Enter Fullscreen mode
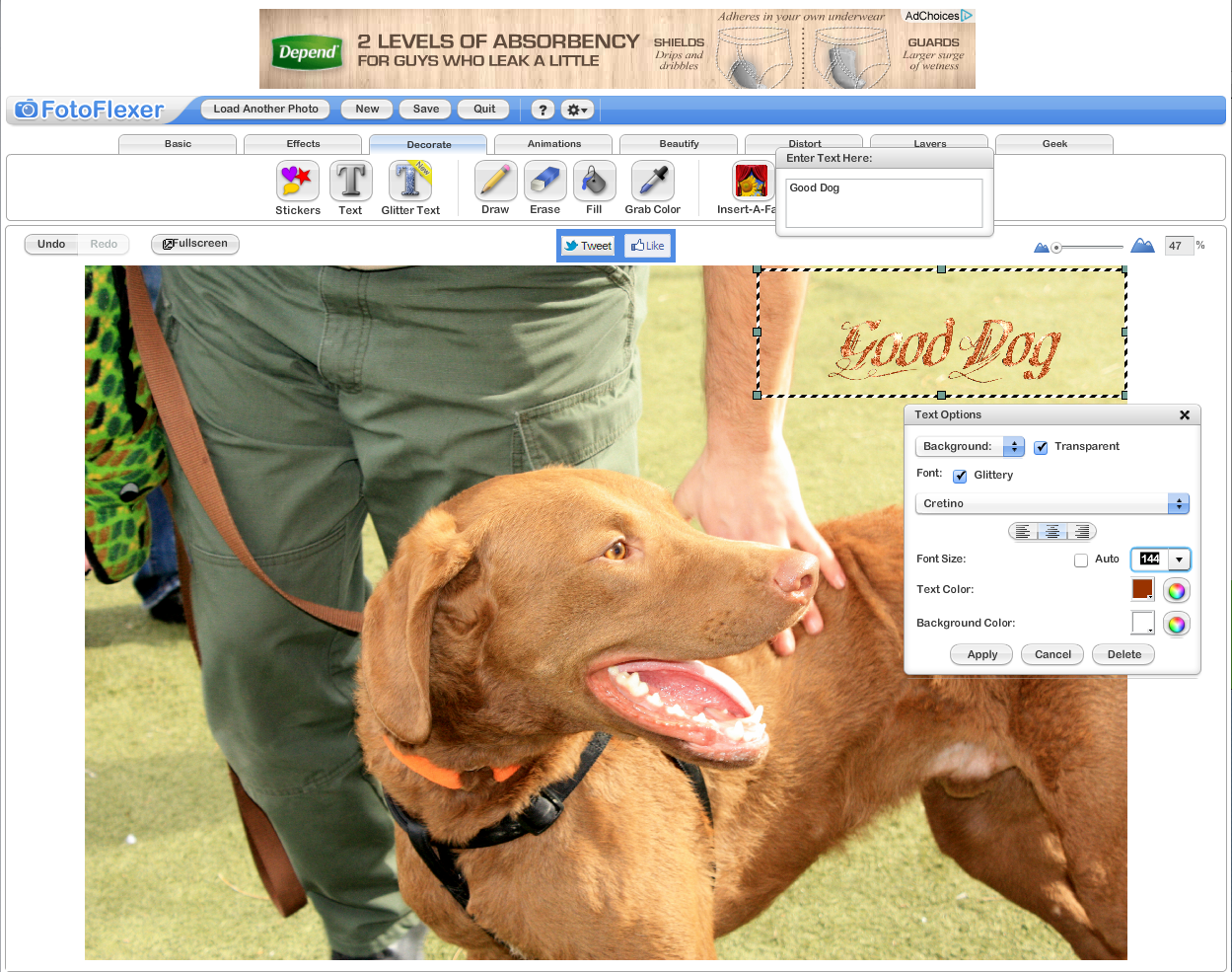The image size is (1232, 972). [x=195, y=244]
